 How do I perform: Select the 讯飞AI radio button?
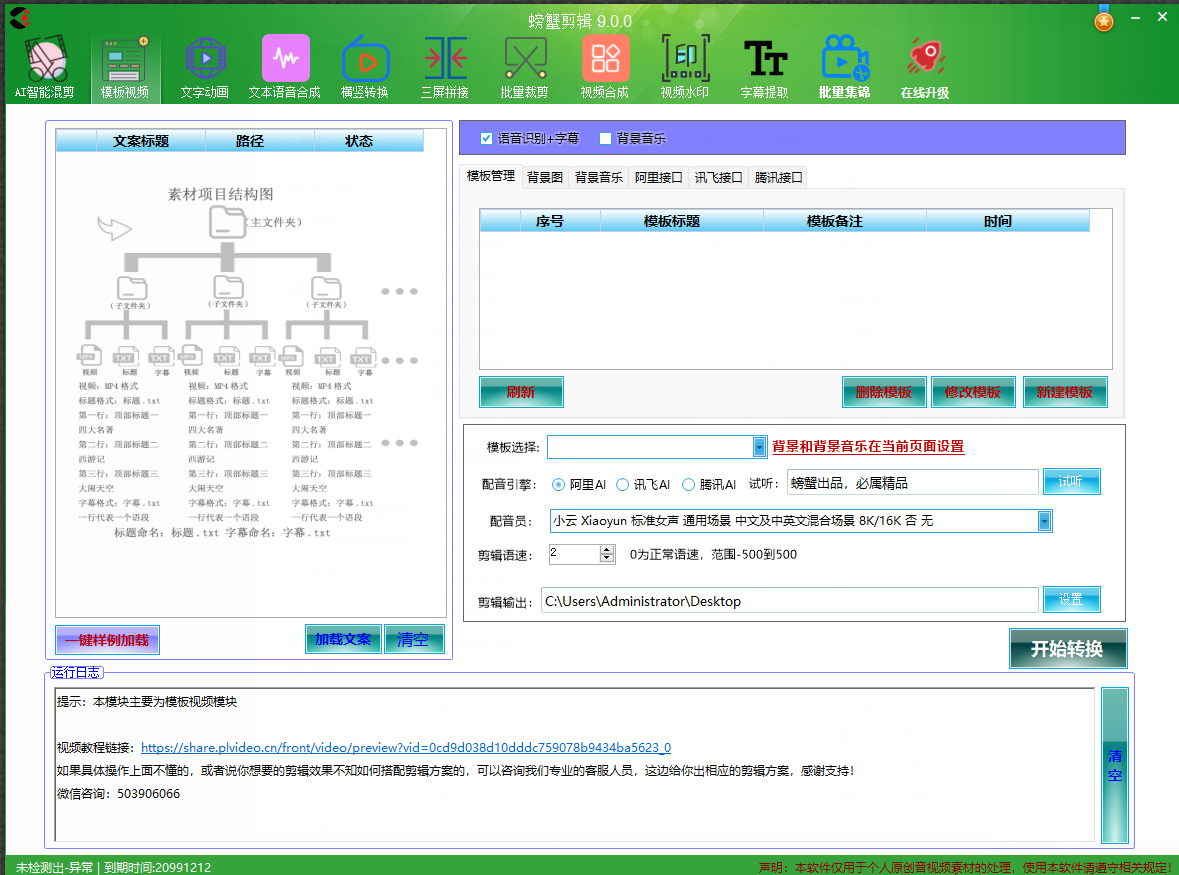[622, 485]
